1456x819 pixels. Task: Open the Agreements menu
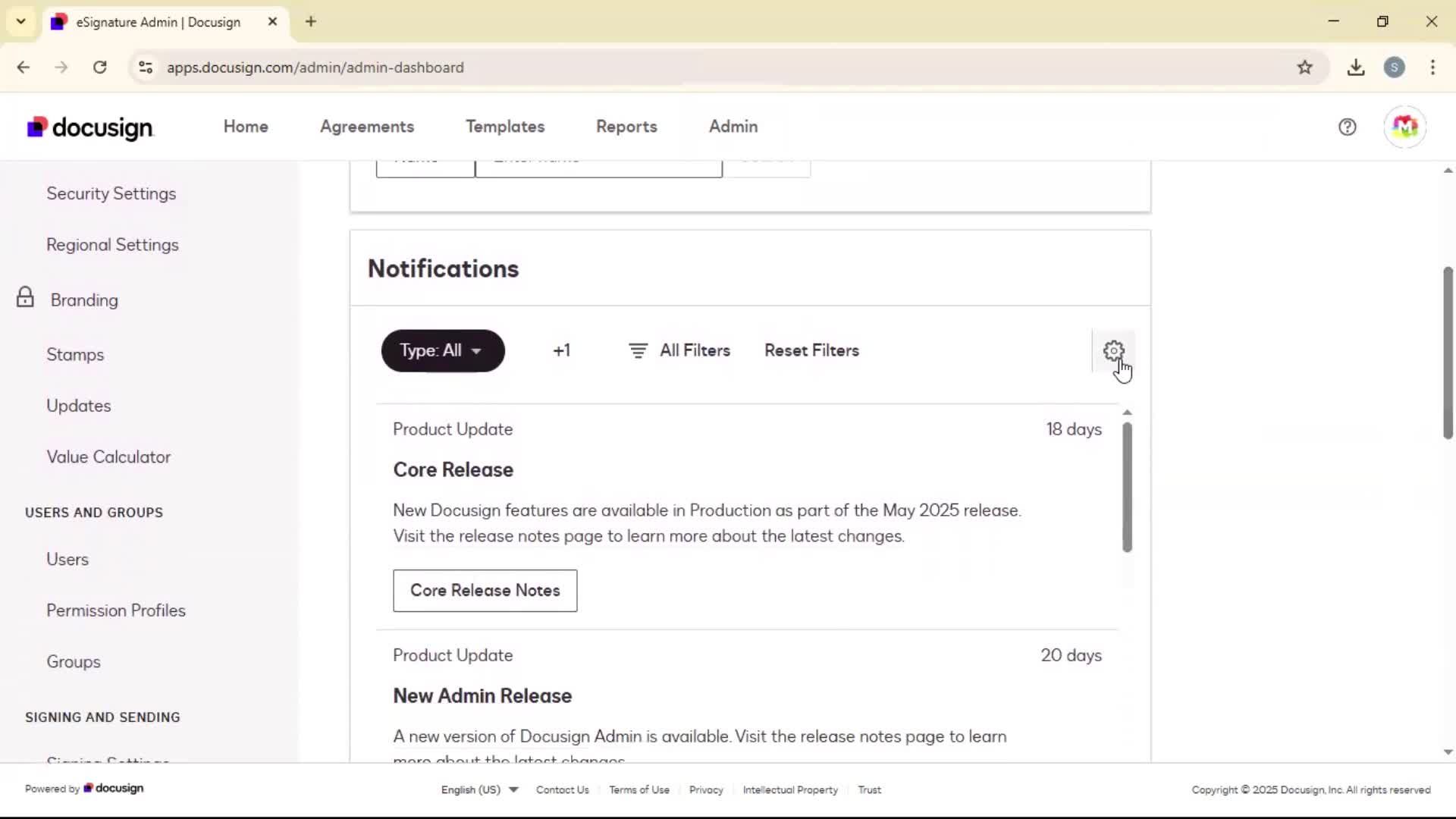coord(367,127)
